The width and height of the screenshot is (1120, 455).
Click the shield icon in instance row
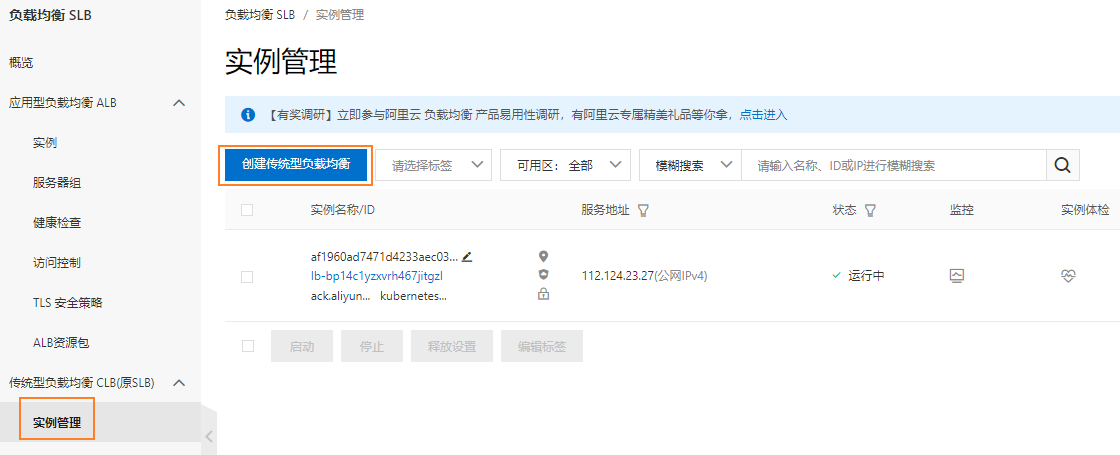(x=543, y=274)
